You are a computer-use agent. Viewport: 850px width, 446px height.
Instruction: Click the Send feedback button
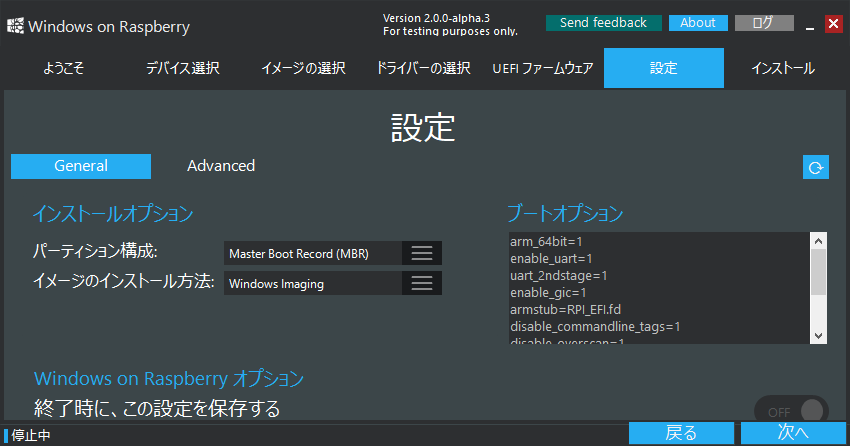click(x=603, y=23)
